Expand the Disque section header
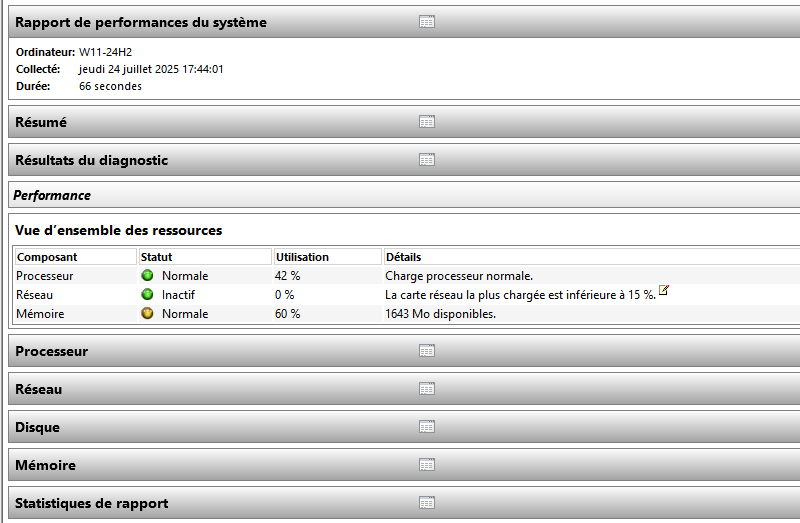800x523 pixels. tap(37, 427)
